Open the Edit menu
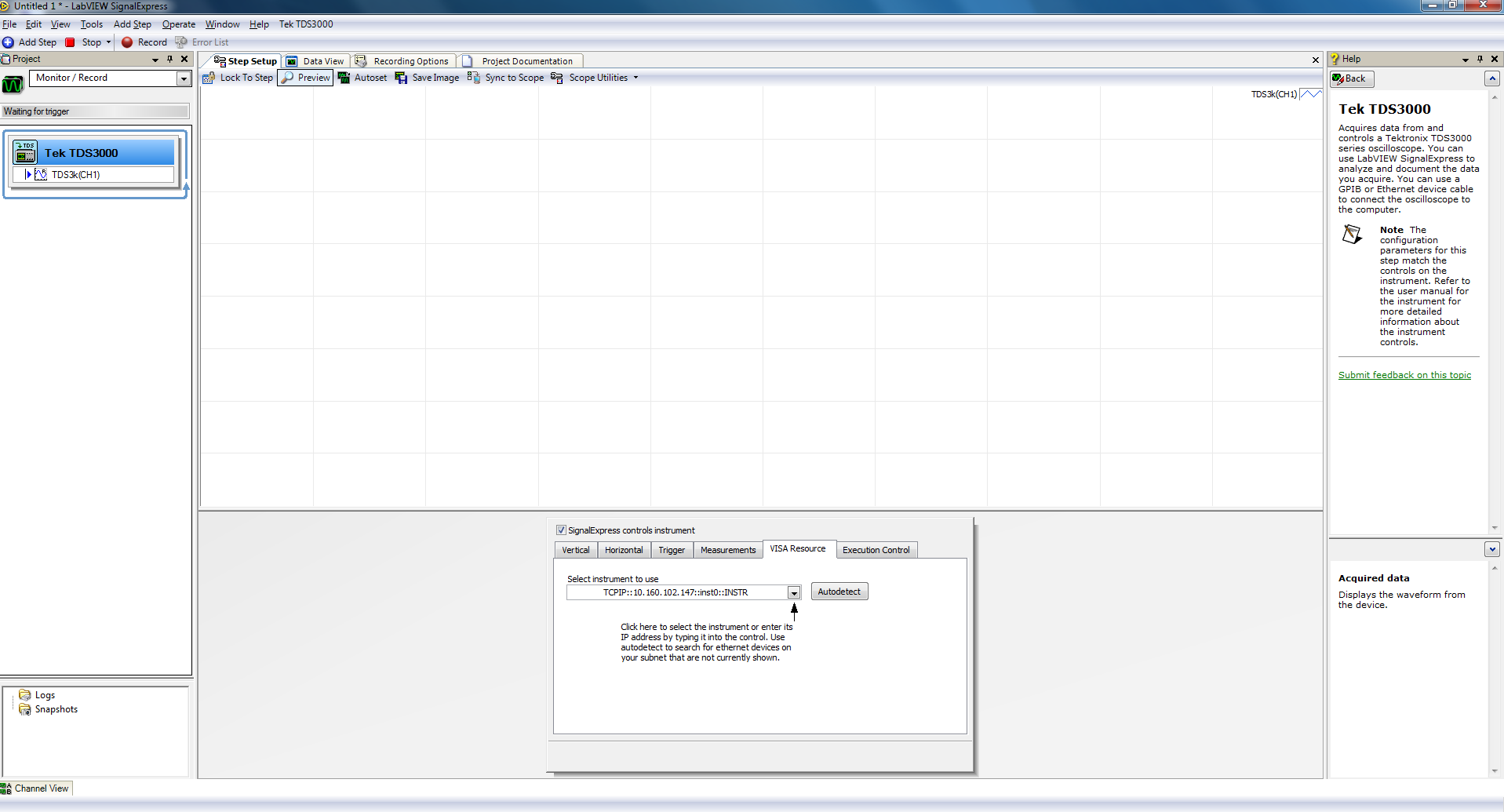The width and height of the screenshot is (1504, 812). point(34,24)
